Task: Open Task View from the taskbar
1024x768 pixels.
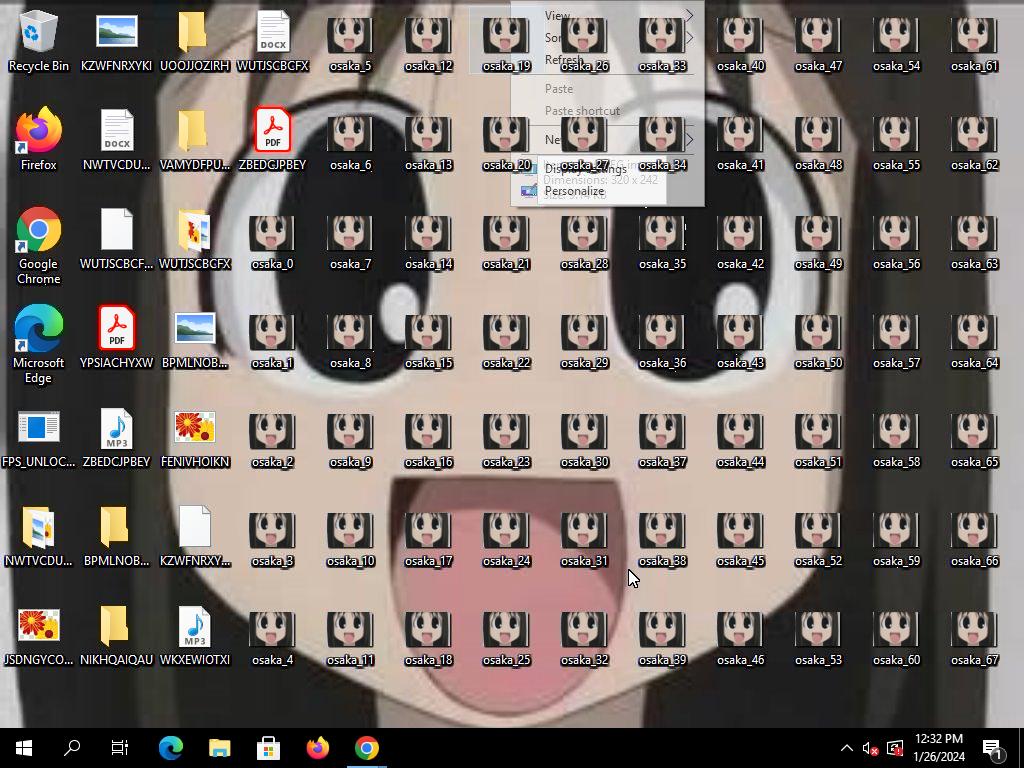Action: pyautogui.click(x=120, y=748)
